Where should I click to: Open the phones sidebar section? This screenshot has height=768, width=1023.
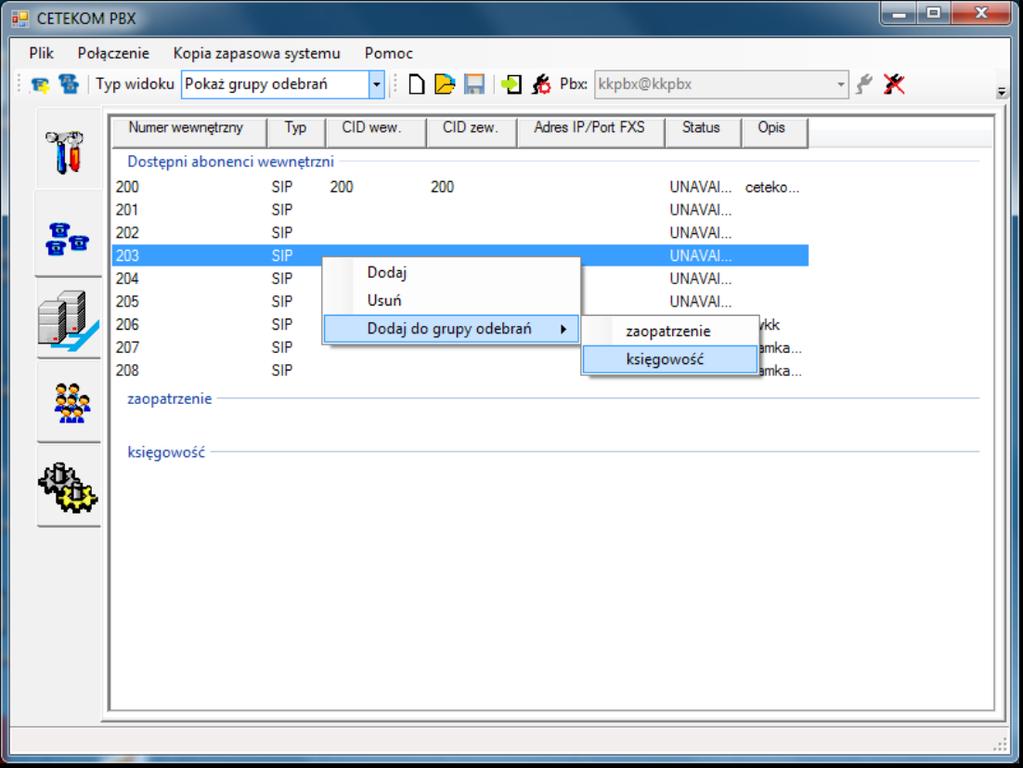[69, 236]
